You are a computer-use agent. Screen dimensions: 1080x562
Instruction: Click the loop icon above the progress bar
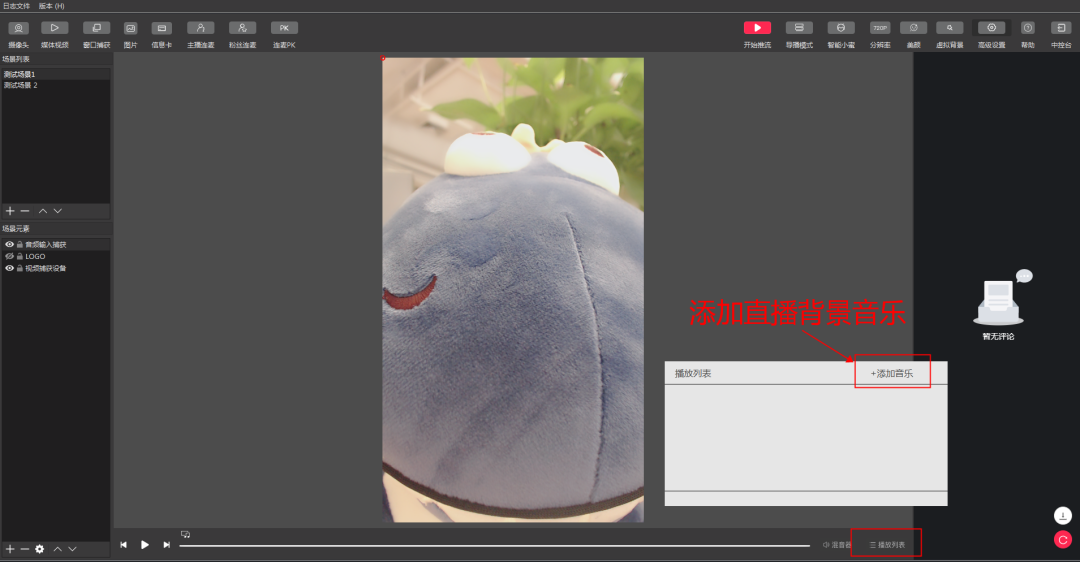[x=185, y=534]
